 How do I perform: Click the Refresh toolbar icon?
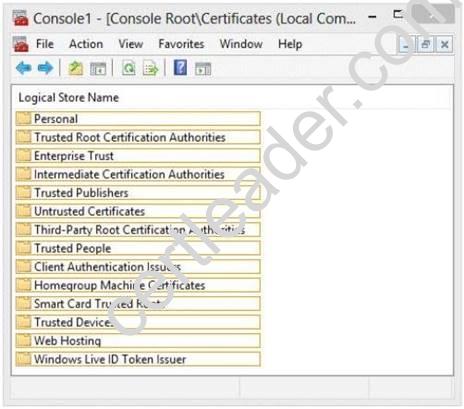129,69
